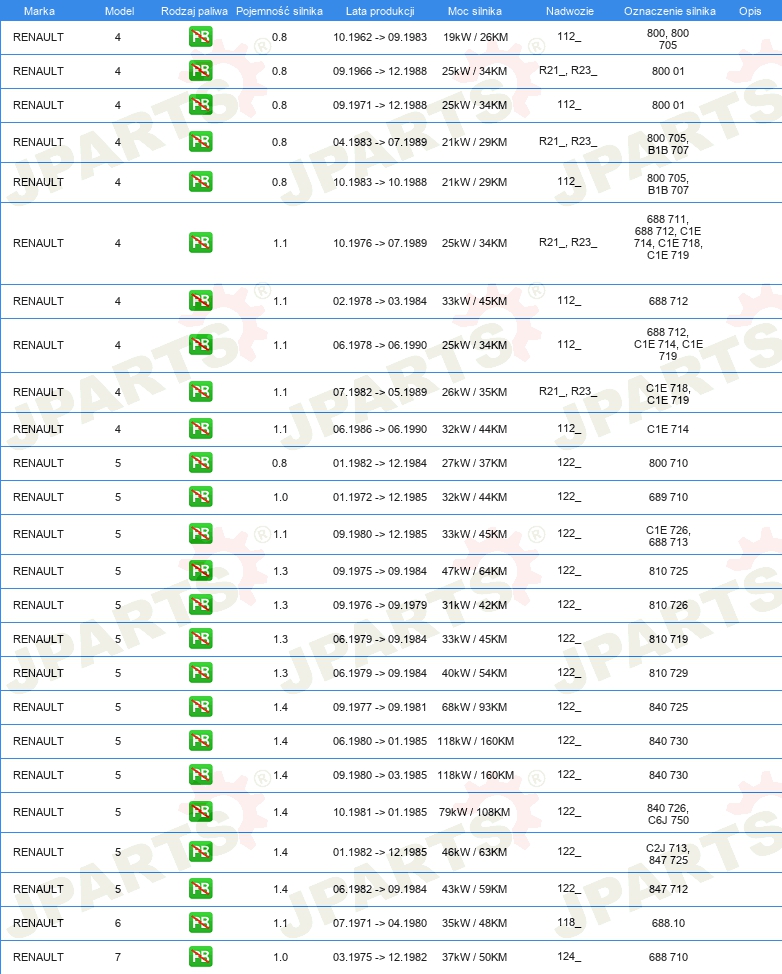Select the 27kW / 37KM power cell
The width and height of the screenshot is (782, 974).
click(x=475, y=463)
